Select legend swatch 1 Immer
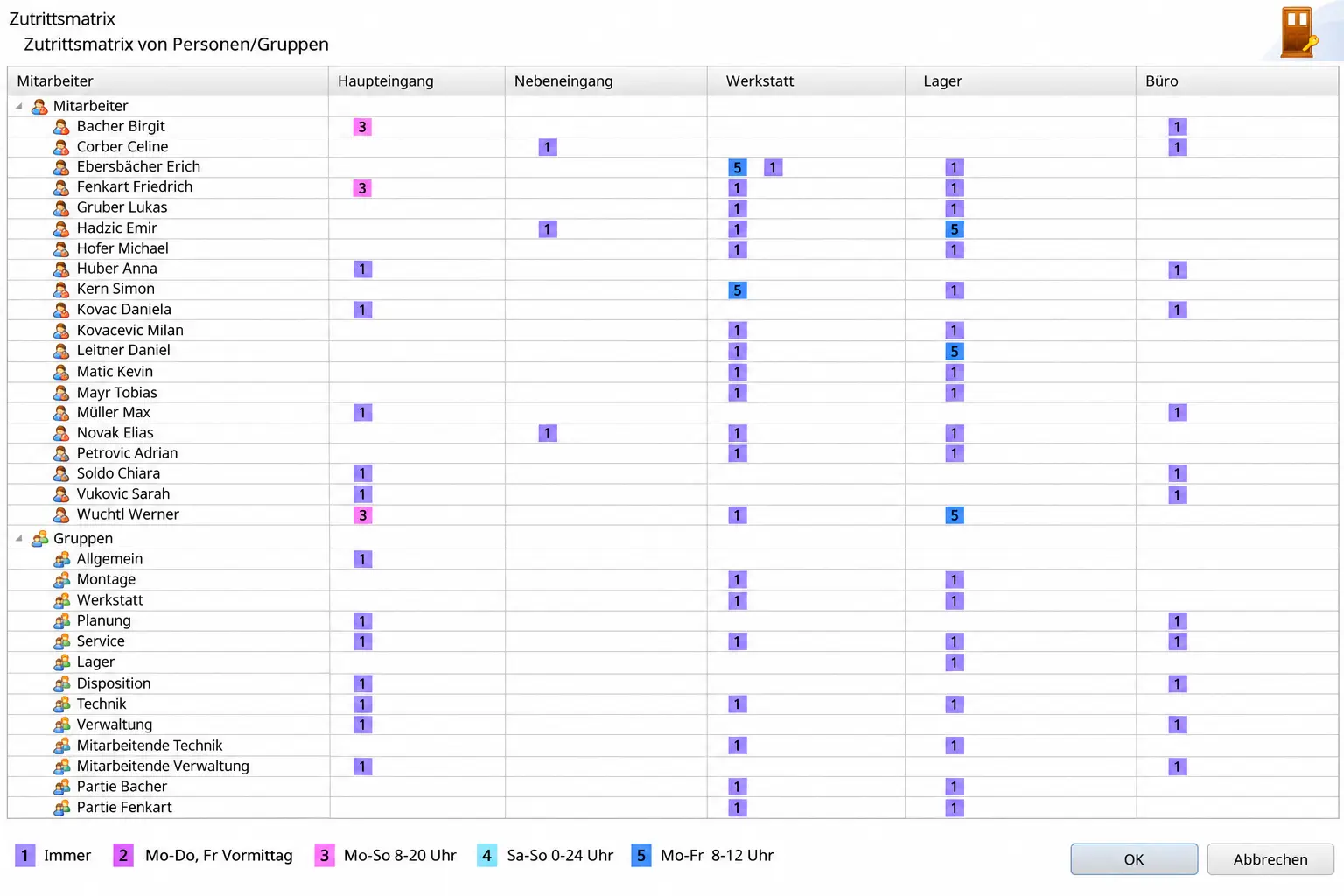The height and width of the screenshot is (896, 1344). click(x=24, y=856)
